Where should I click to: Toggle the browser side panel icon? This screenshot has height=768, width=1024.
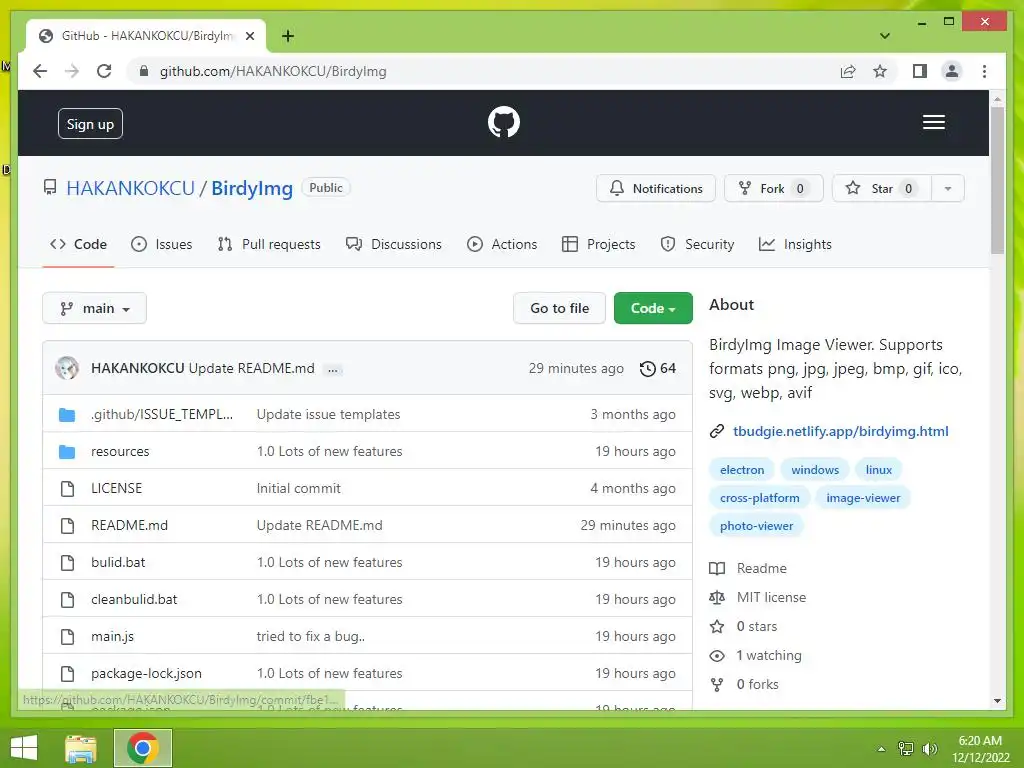click(x=920, y=71)
